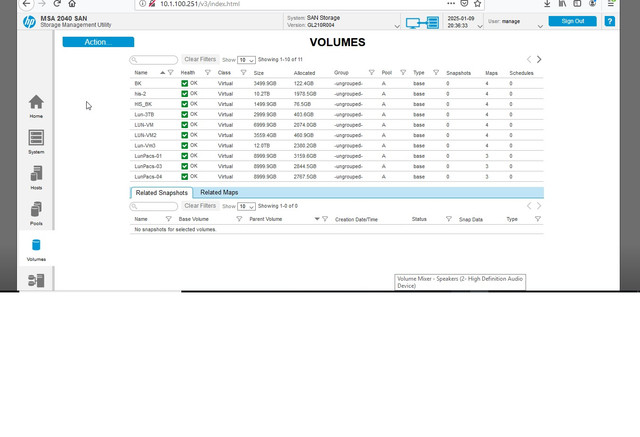Switch to the Related Maps tab

[x=219, y=192]
